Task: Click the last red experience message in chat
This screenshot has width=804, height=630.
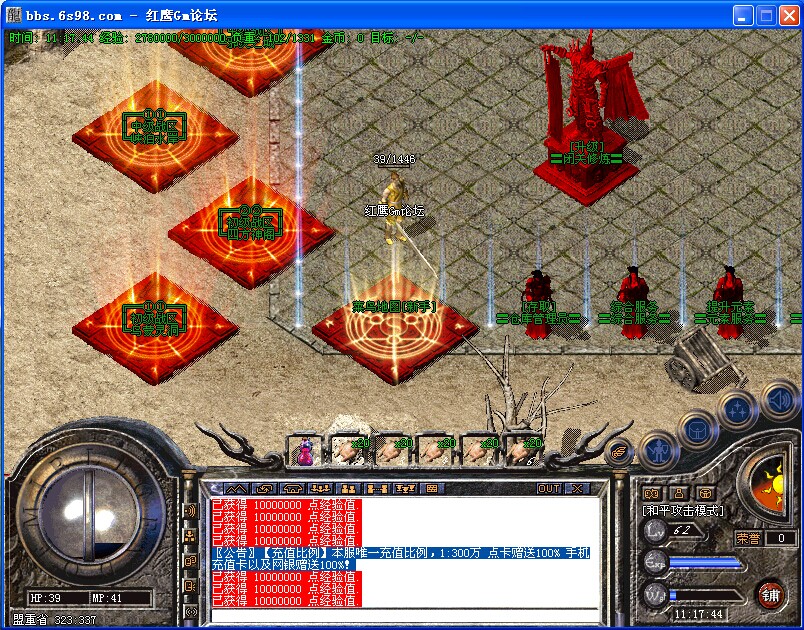Action: pyautogui.click(x=287, y=601)
